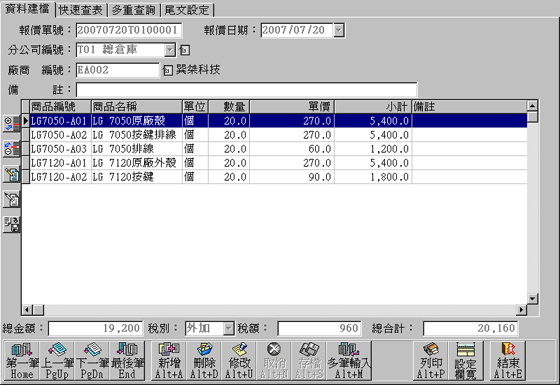Select row LG7050-A02
Screen dimensions: 560x385
point(274,135)
